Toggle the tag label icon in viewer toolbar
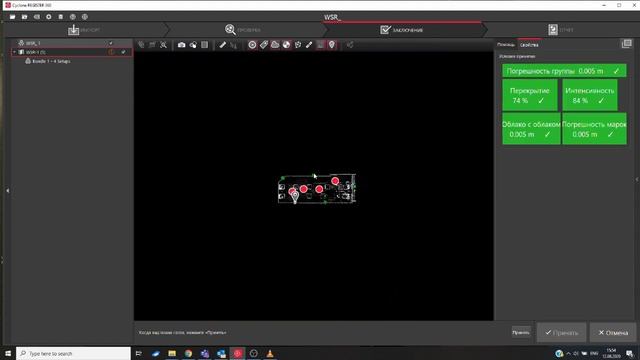 click(264, 45)
